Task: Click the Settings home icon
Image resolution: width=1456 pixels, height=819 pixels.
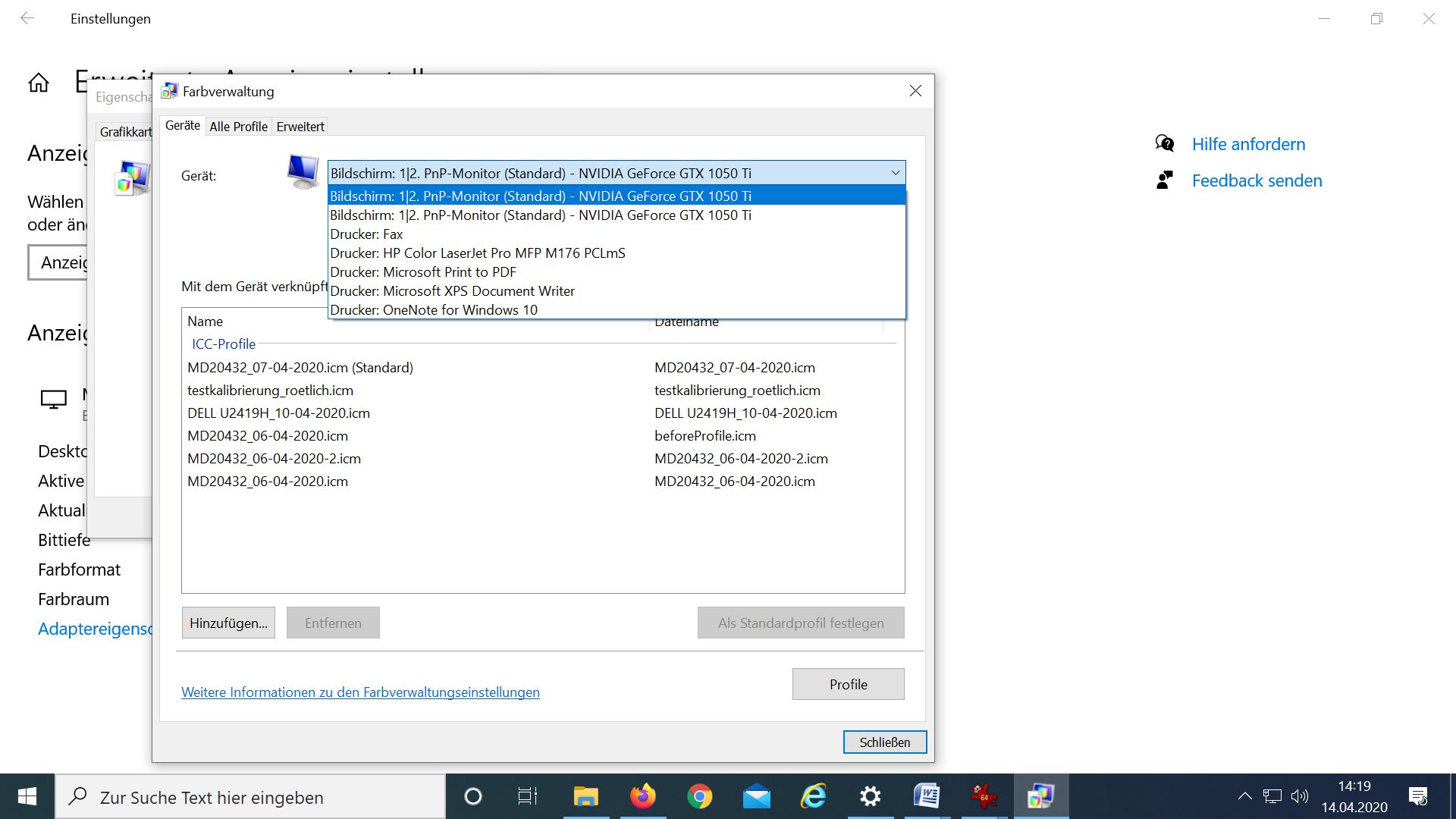Action: click(x=39, y=83)
